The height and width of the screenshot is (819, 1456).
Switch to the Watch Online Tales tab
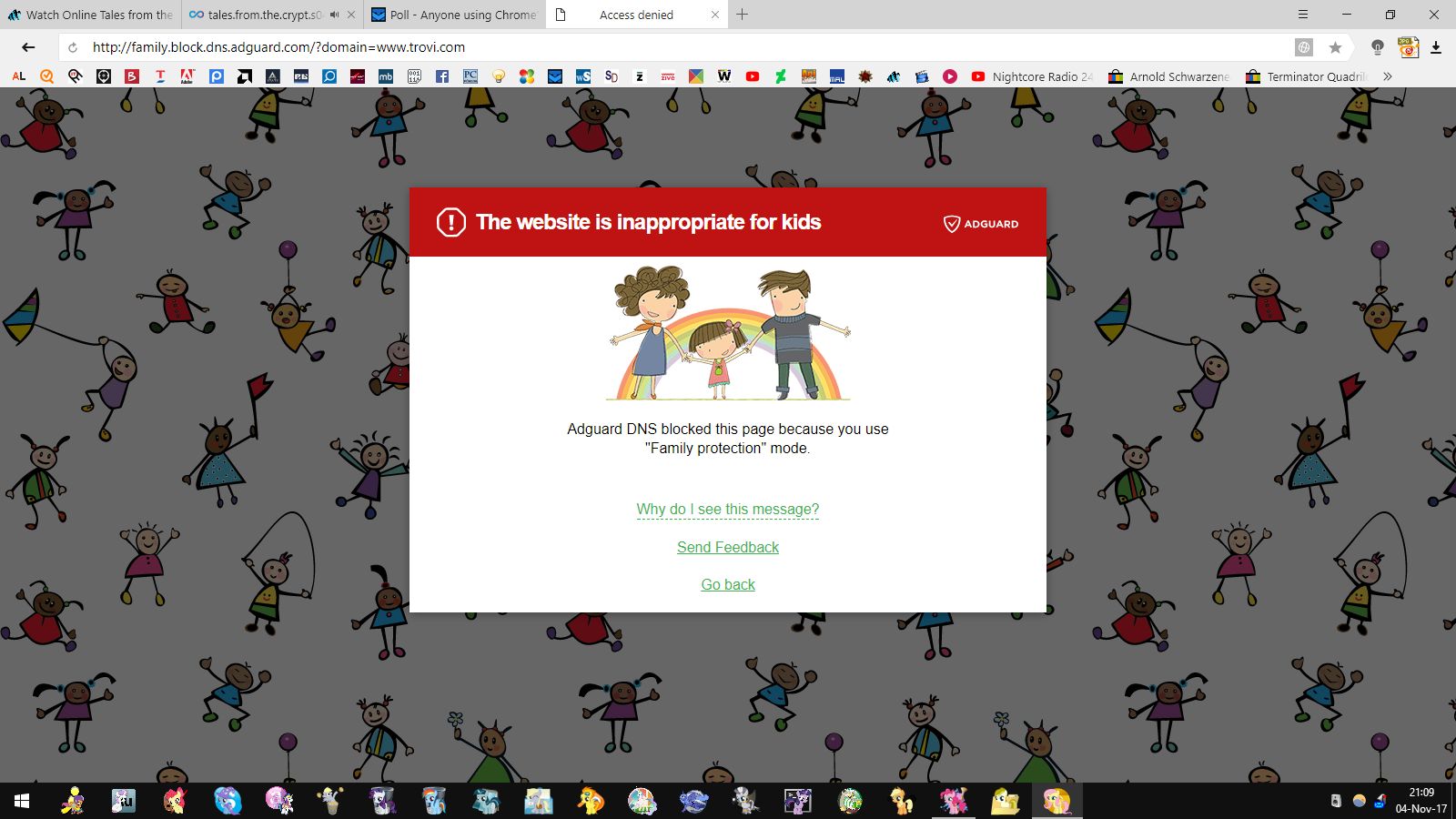[91, 15]
